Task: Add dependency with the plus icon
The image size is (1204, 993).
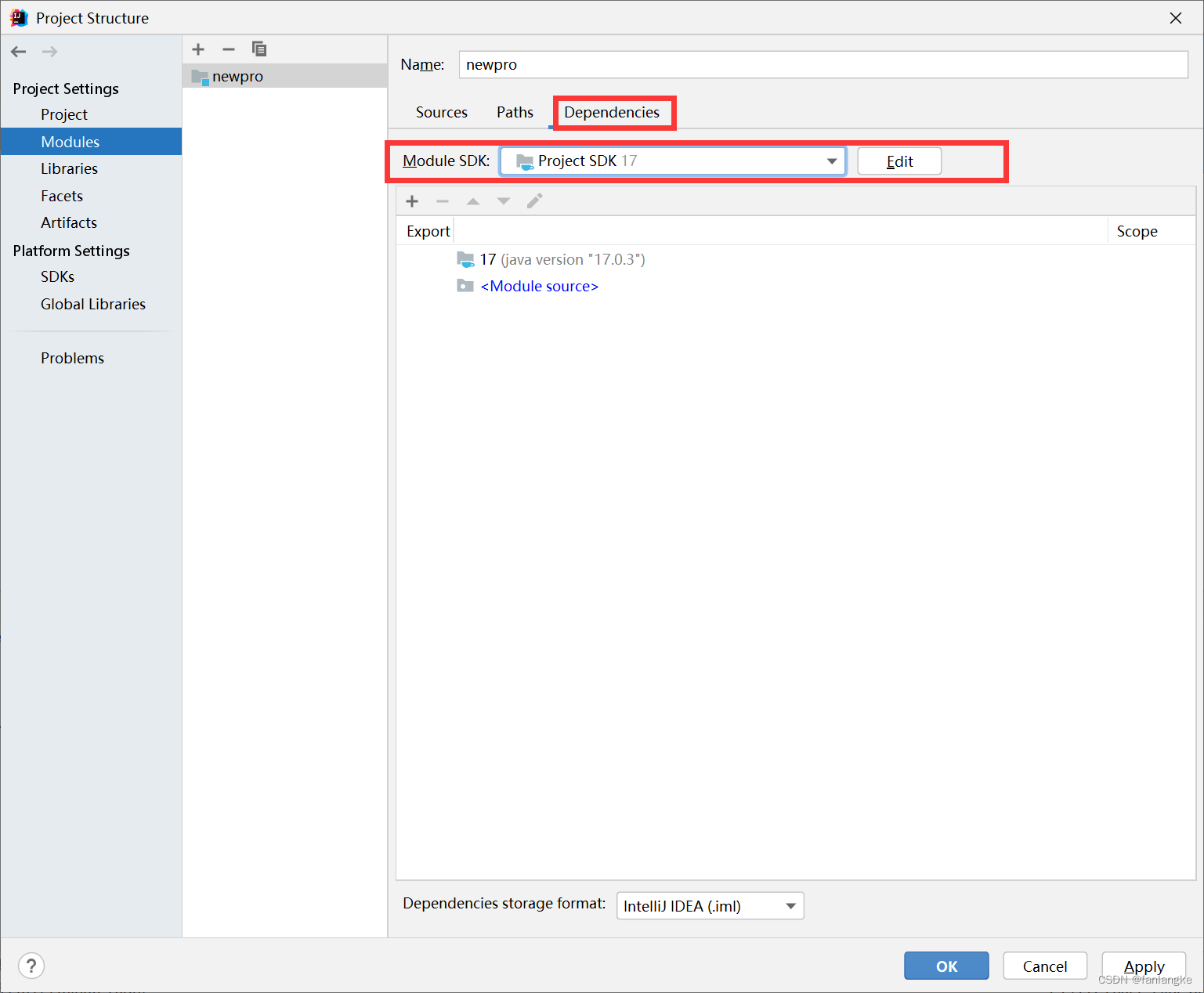Action: click(412, 201)
